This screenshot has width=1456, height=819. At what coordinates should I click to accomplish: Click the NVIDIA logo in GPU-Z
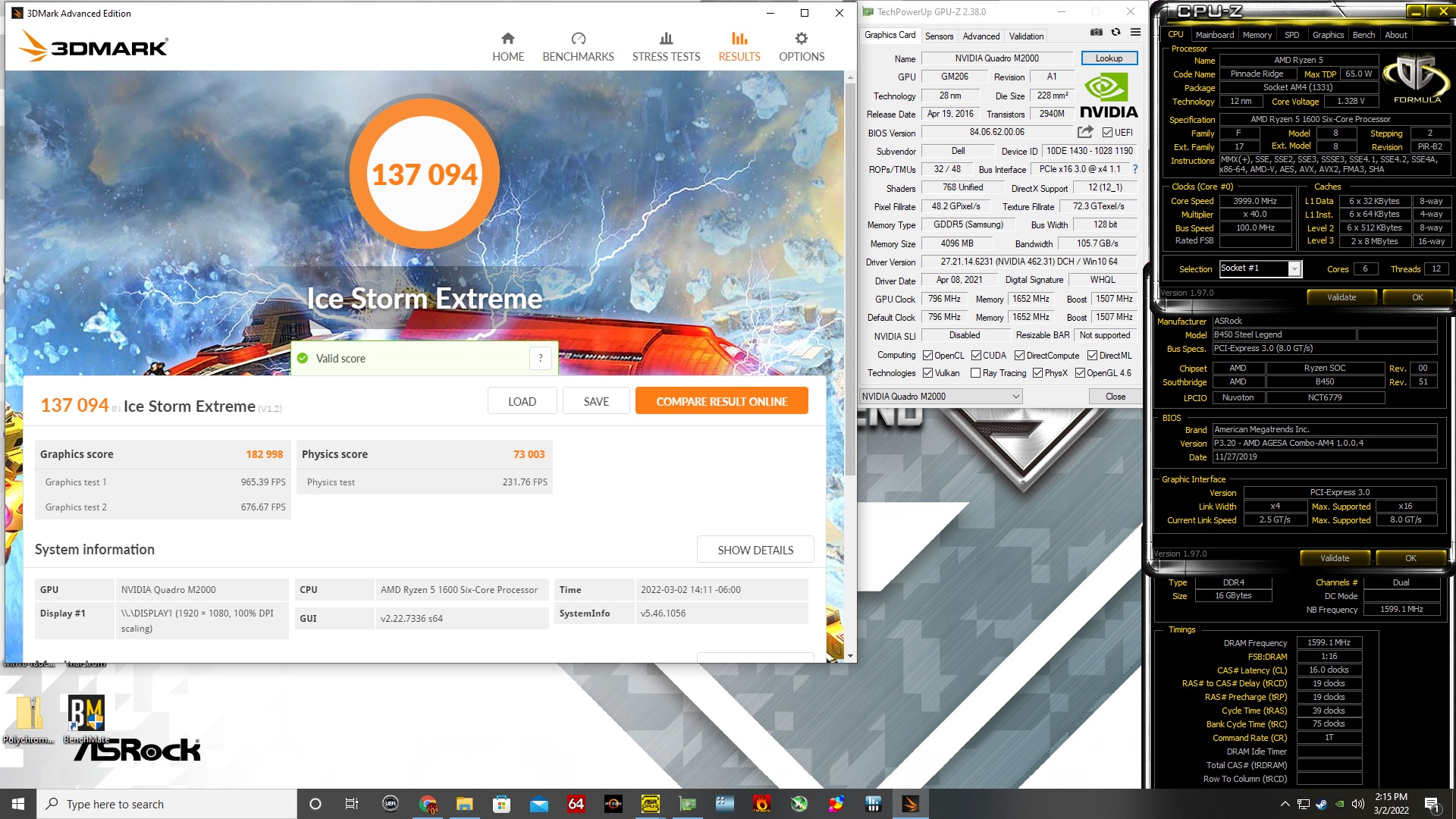[x=1109, y=96]
